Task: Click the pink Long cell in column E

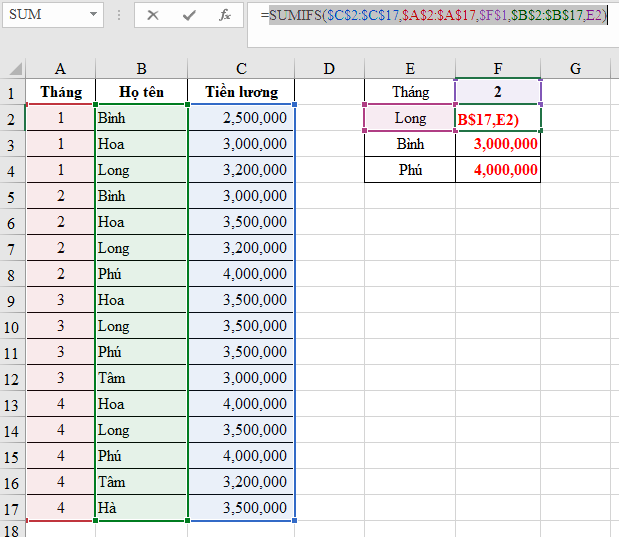Action: (409, 118)
